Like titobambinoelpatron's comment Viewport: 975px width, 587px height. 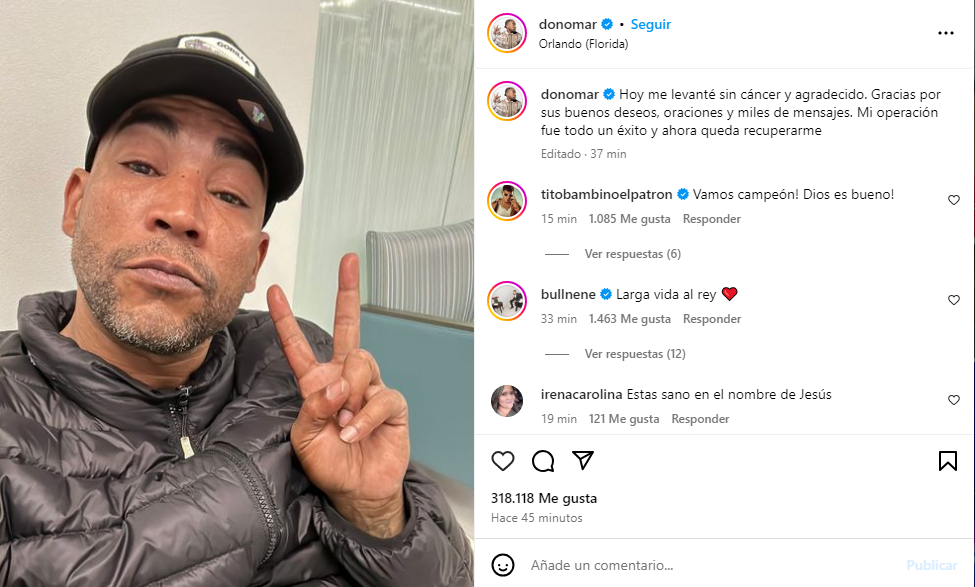(953, 200)
